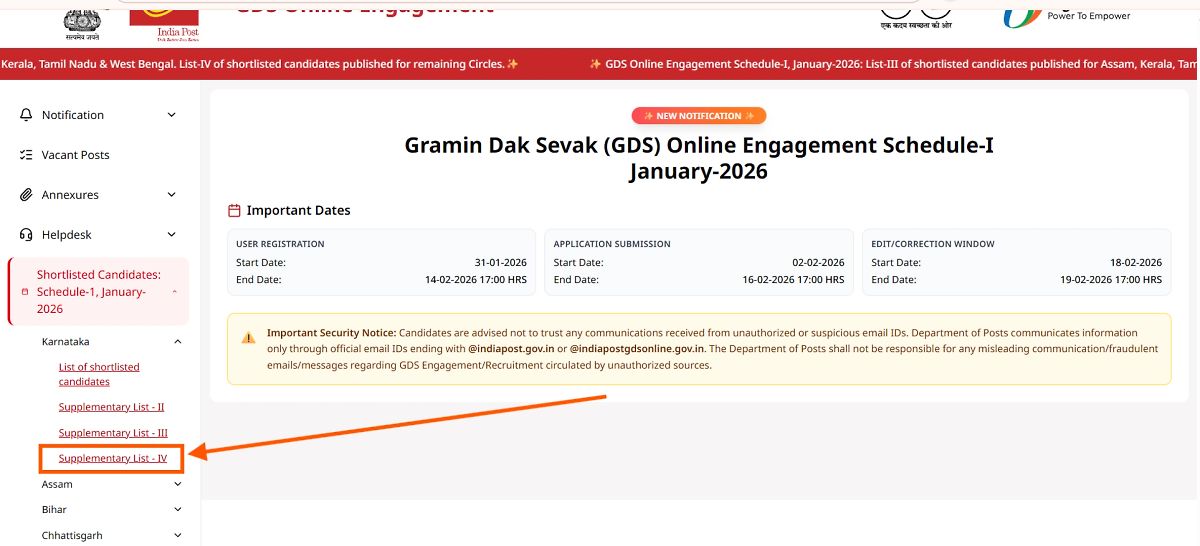
Task: Click the start date 31-01-2026
Action: pyautogui.click(x=501, y=263)
